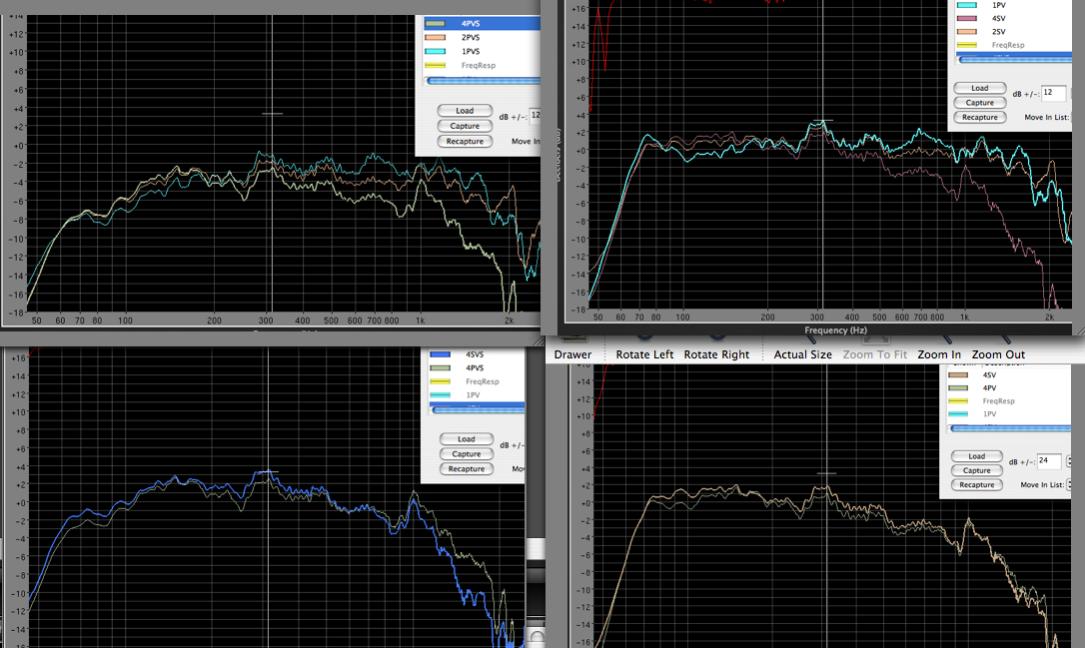The height and width of the screenshot is (648, 1085).
Task: Click the orange swatch next to 2SV
Action: (967, 31)
